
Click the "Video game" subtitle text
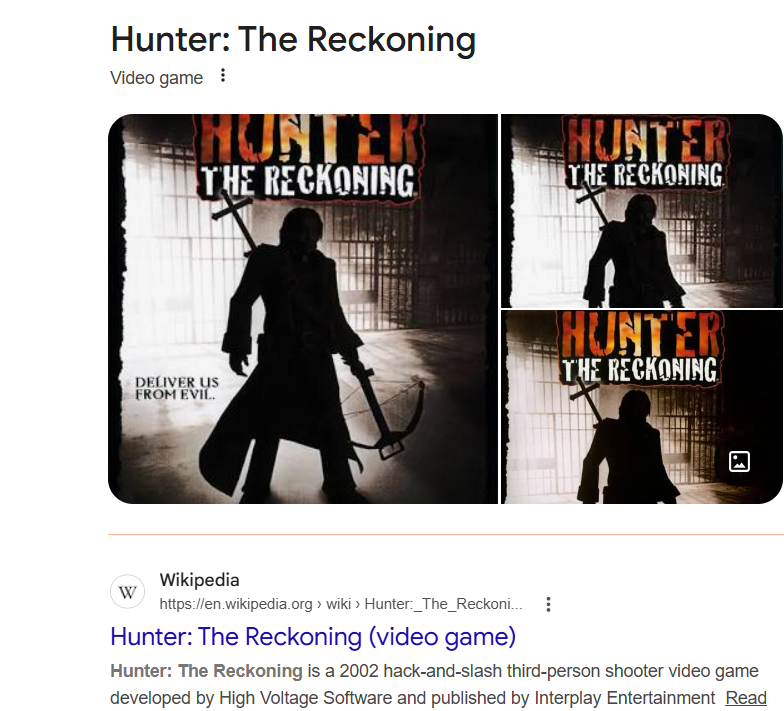tap(156, 78)
